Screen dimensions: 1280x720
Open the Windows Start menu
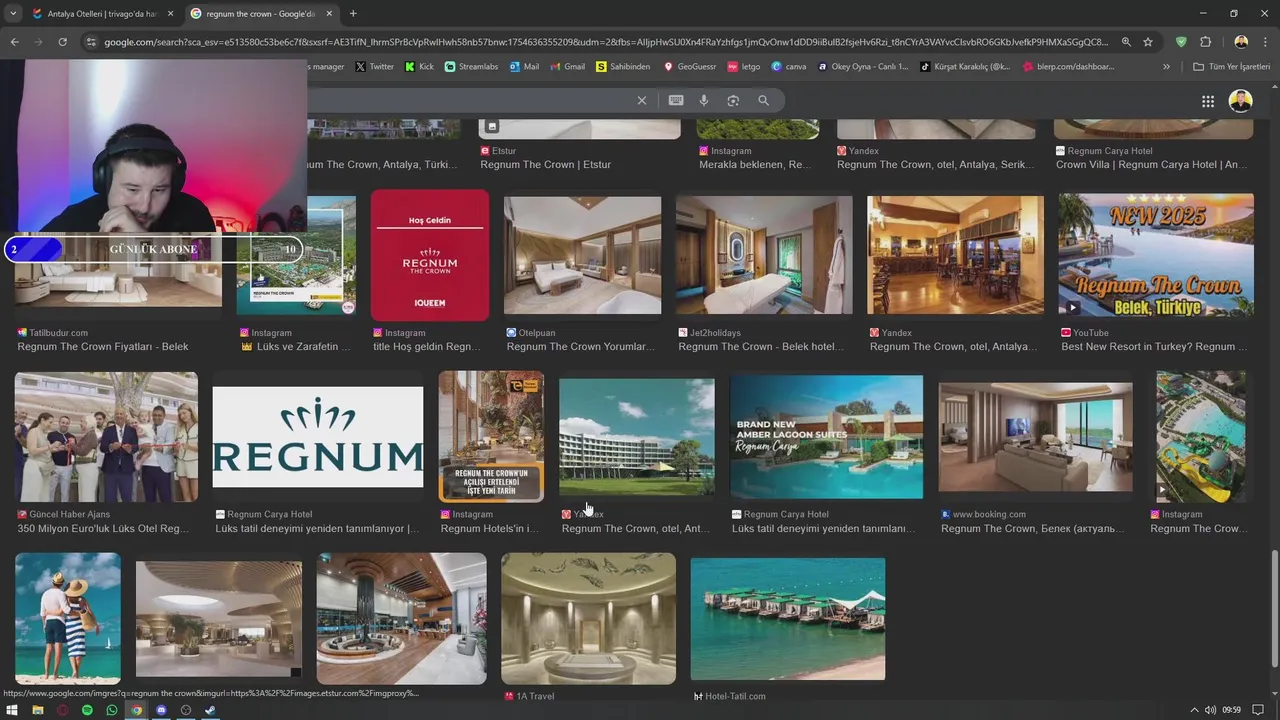point(12,710)
